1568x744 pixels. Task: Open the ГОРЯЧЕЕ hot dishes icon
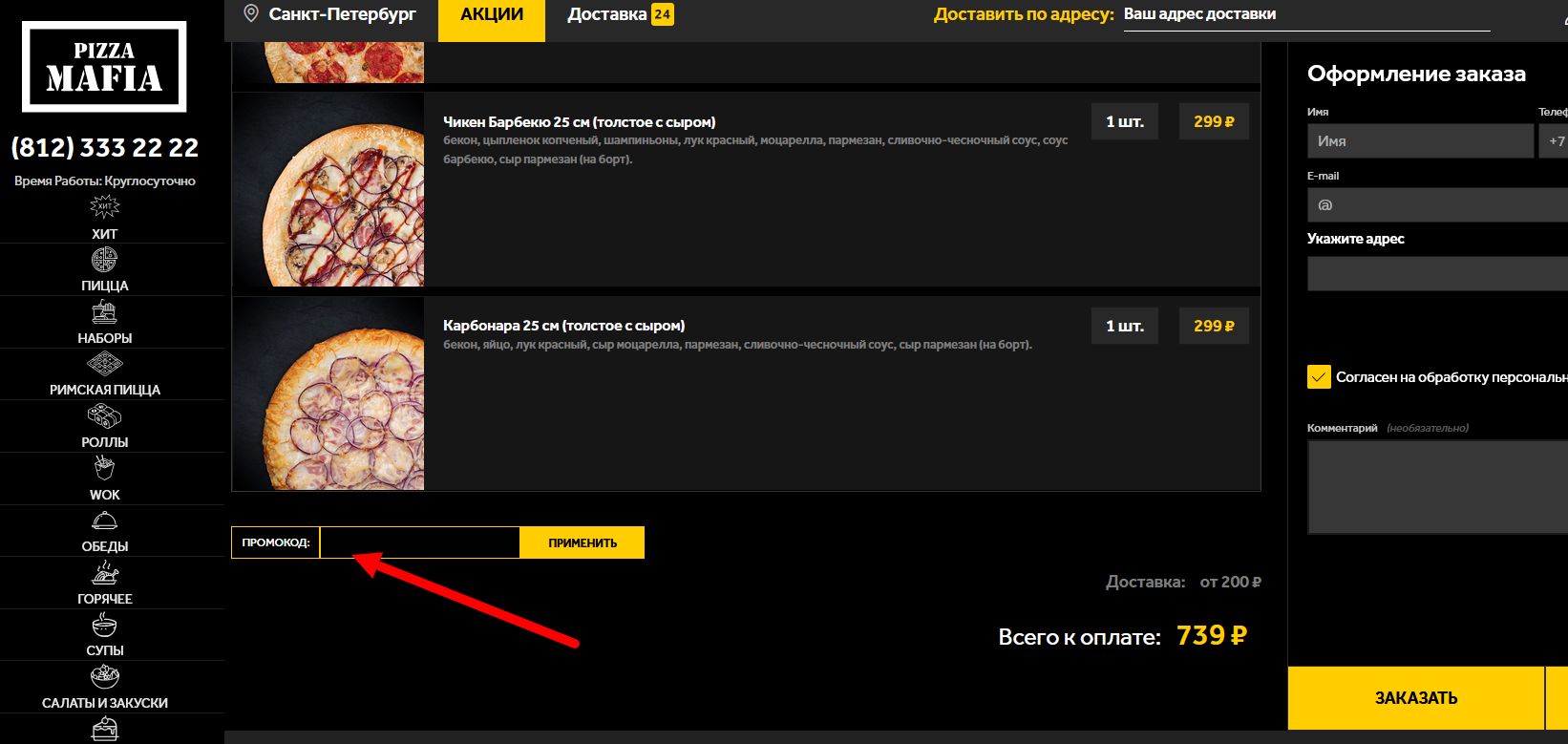click(x=104, y=573)
